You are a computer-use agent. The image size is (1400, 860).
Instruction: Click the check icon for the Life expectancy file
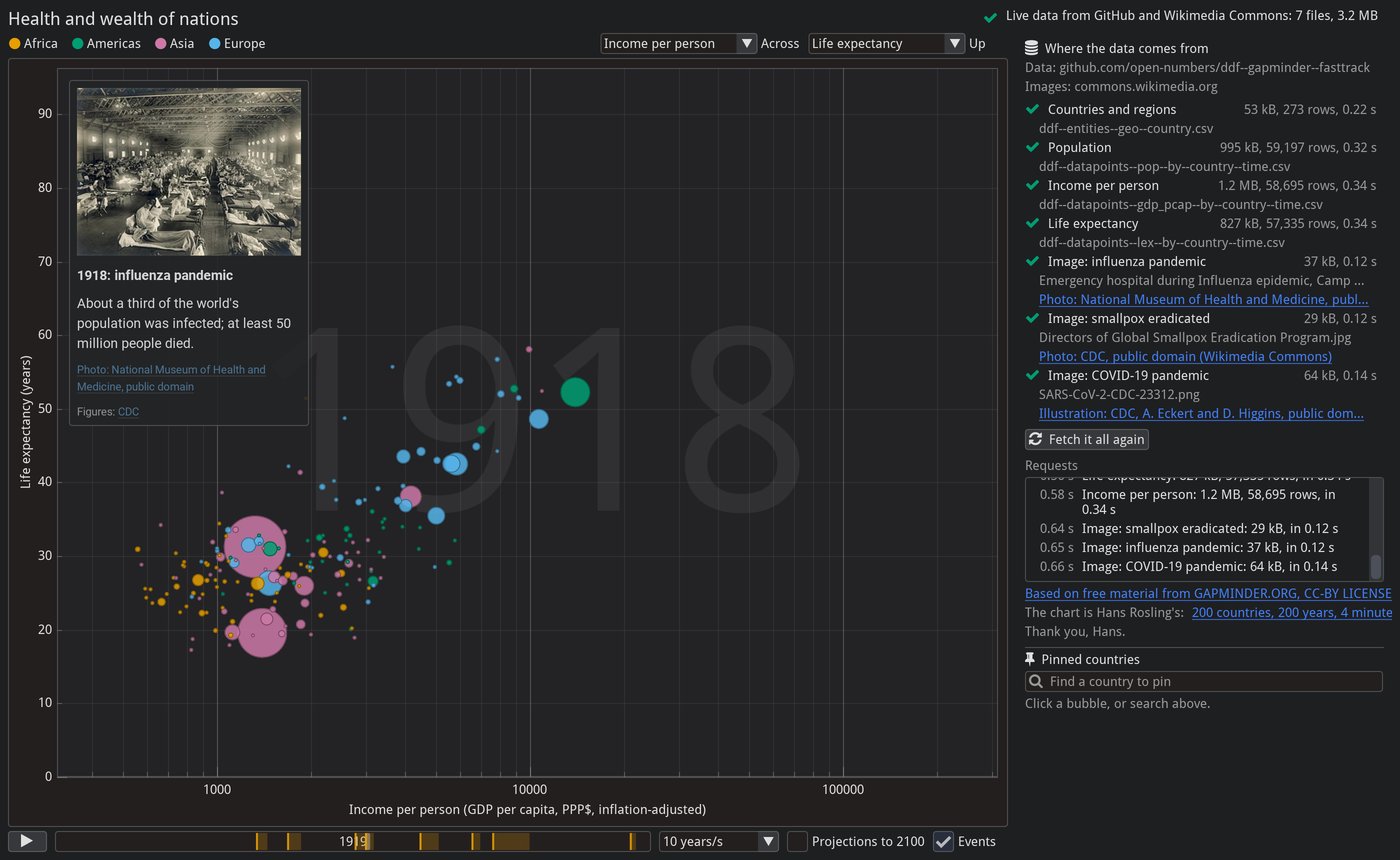point(1032,223)
